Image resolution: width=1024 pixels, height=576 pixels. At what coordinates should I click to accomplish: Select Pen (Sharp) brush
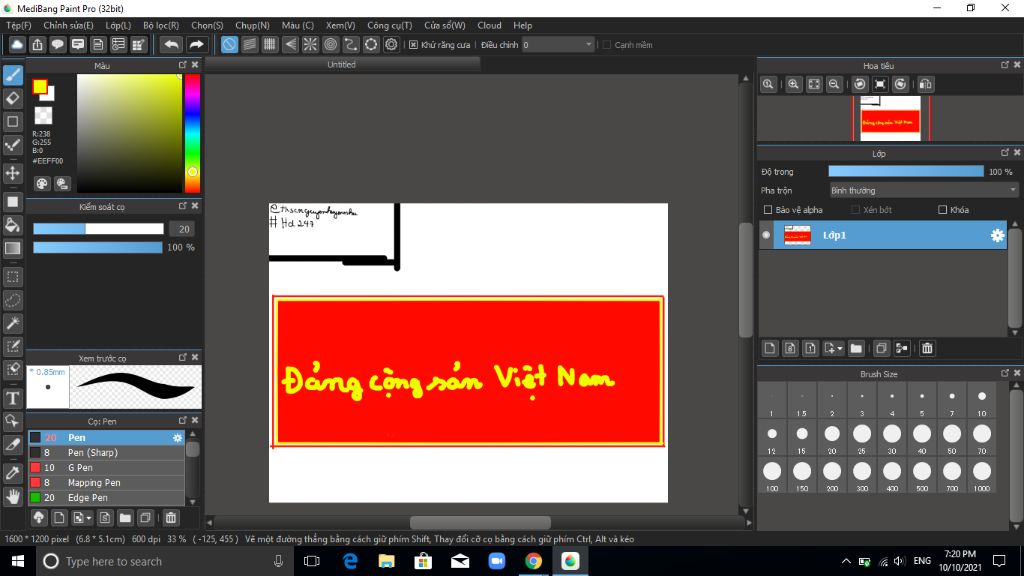pos(106,453)
